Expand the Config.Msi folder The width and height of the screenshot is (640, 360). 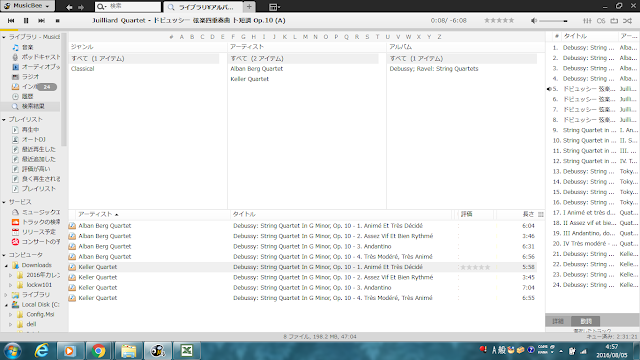pos(11,315)
